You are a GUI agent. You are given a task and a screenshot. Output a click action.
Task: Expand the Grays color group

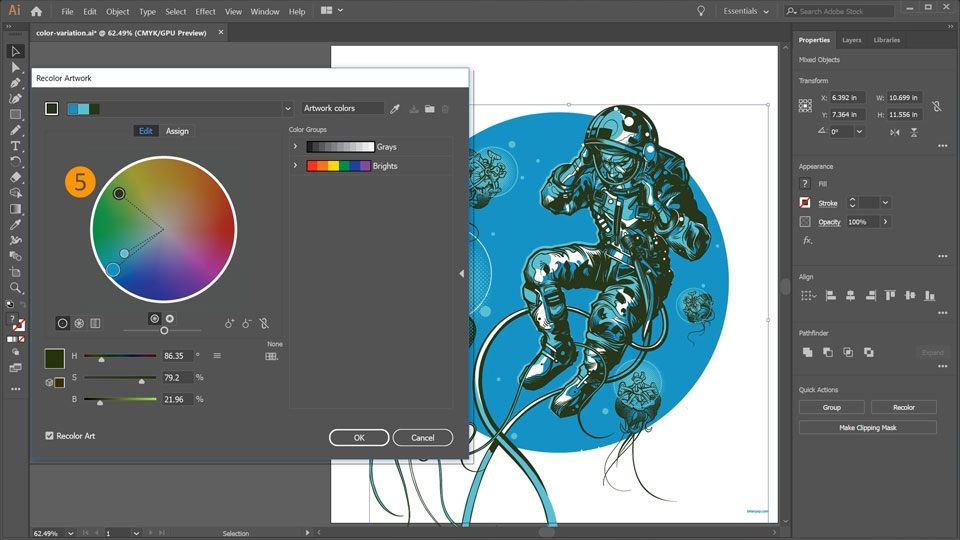[295, 146]
